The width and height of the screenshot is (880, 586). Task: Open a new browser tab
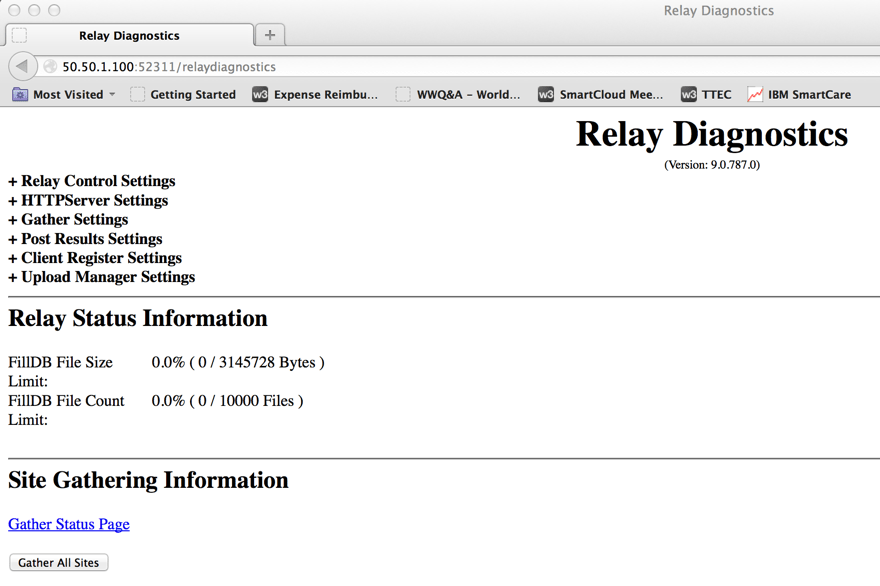click(x=269, y=34)
